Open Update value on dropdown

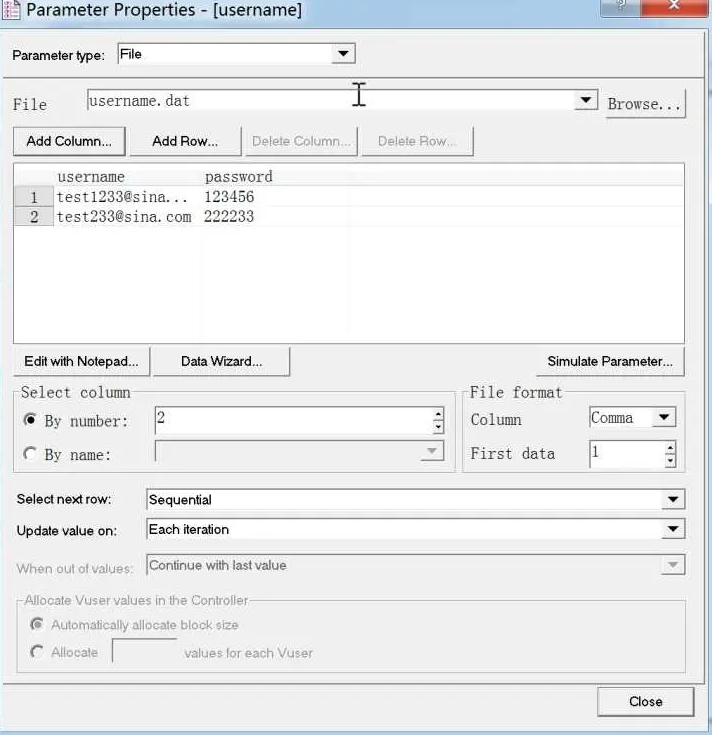pos(673,529)
